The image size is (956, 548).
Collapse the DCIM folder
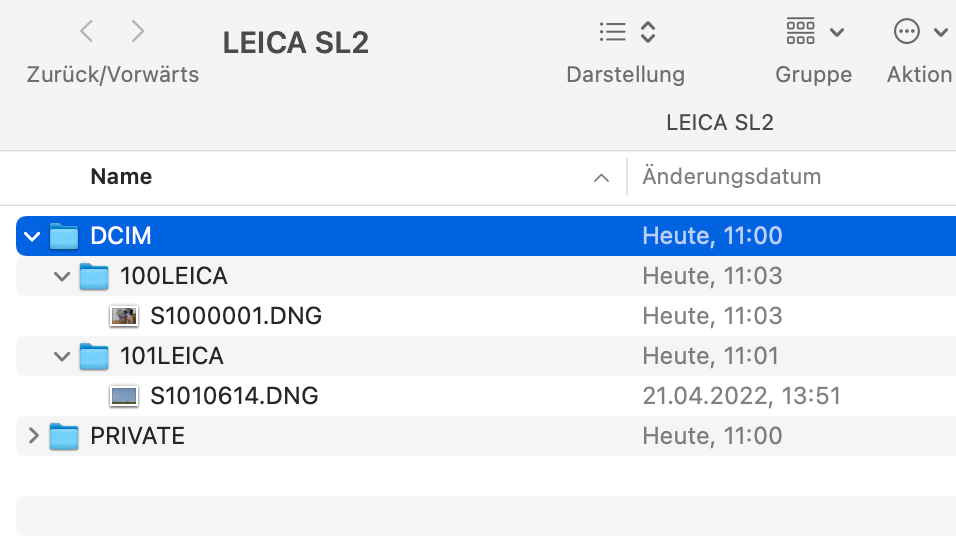pyautogui.click(x=32, y=237)
